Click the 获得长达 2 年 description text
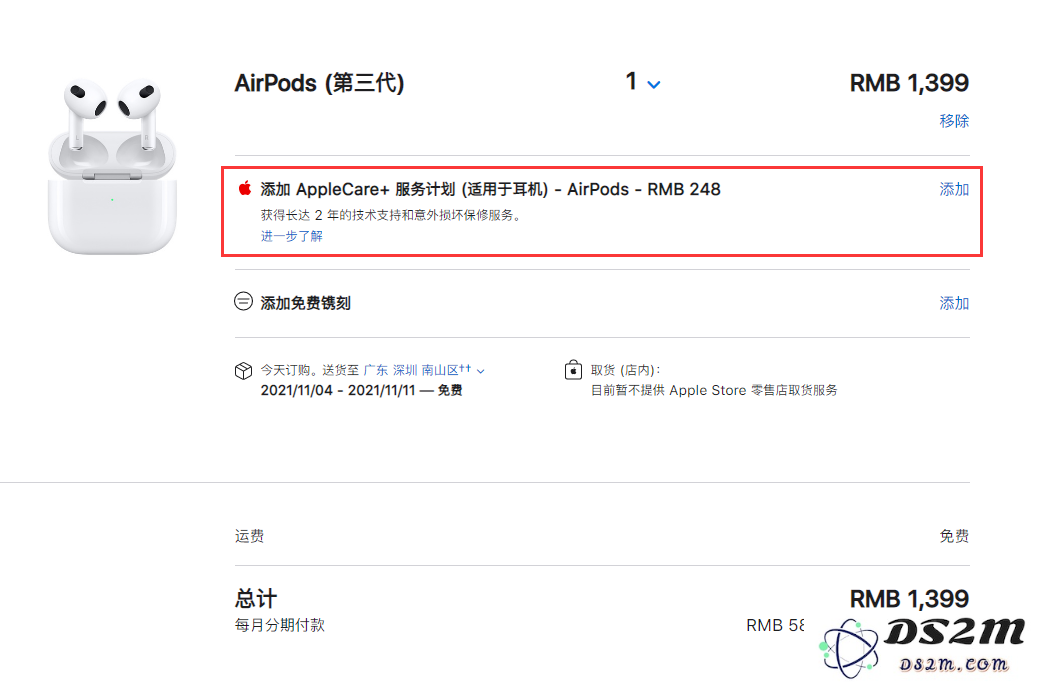The width and height of the screenshot is (1042, 682). click(391, 215)
